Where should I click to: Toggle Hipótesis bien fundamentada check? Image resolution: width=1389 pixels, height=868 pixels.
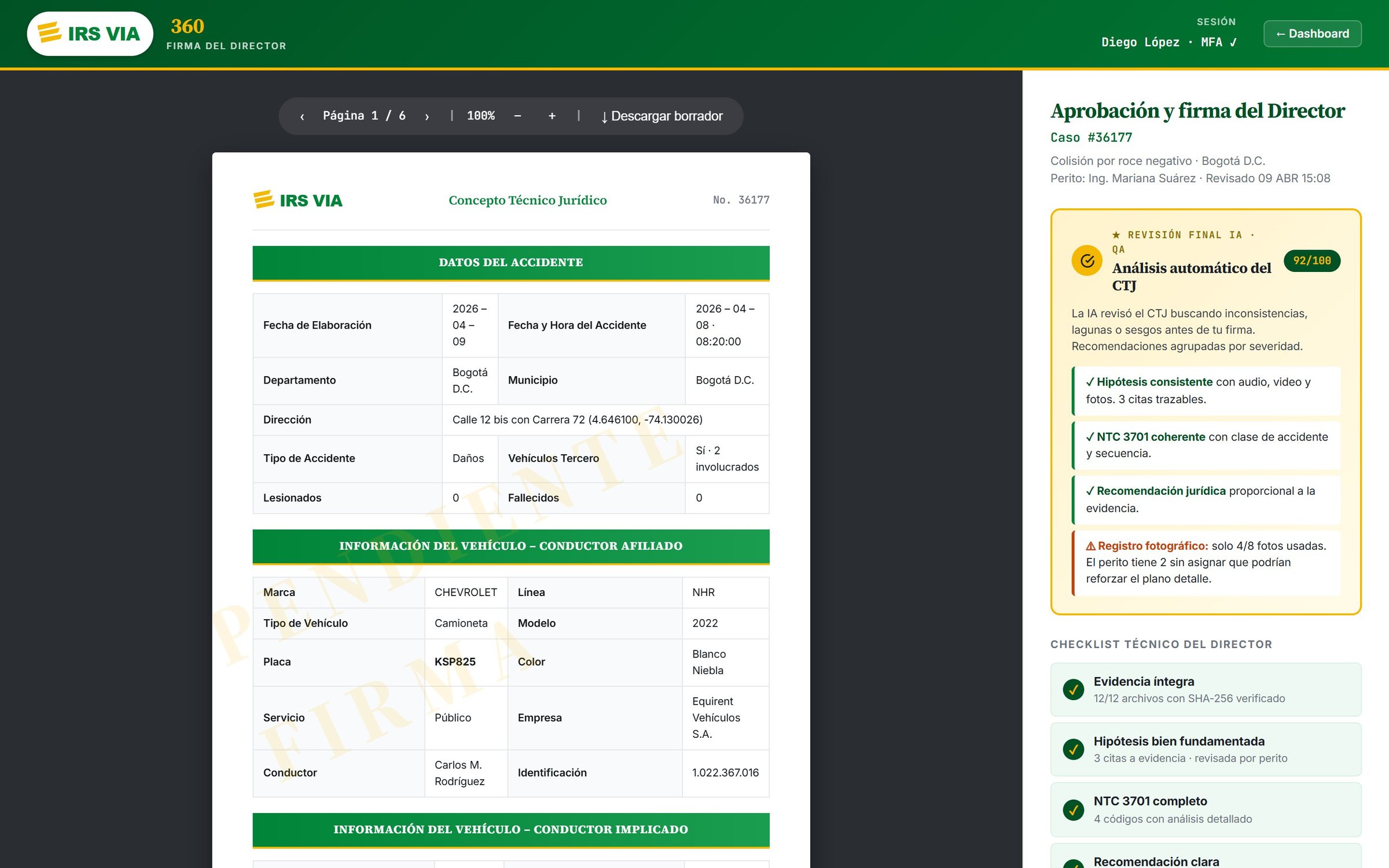tap(1073, 749)
